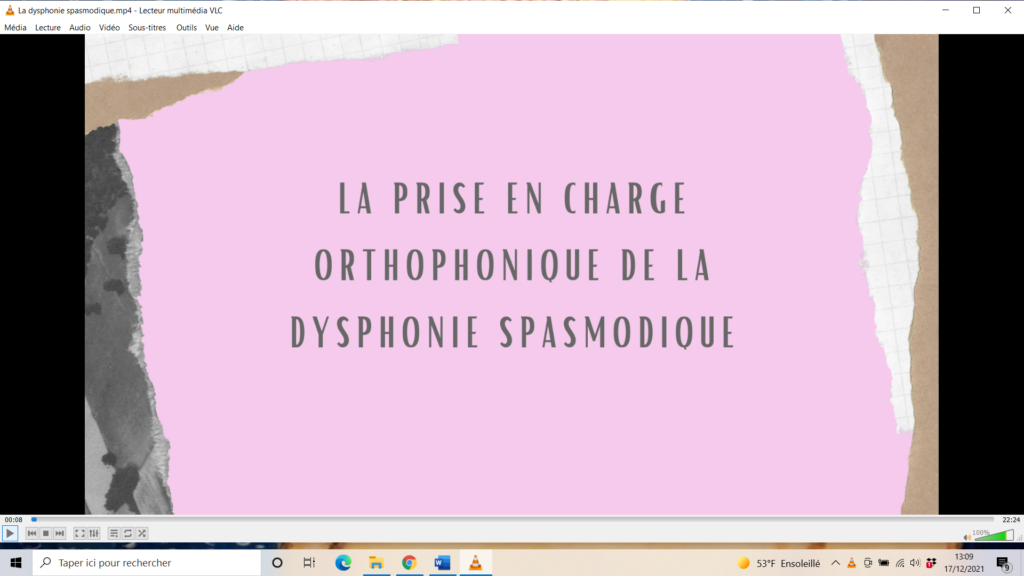Screen dimensions: 1024x576
Task: Click the playback seek bar
Action: pyautogui.click(x=500, y=519)
